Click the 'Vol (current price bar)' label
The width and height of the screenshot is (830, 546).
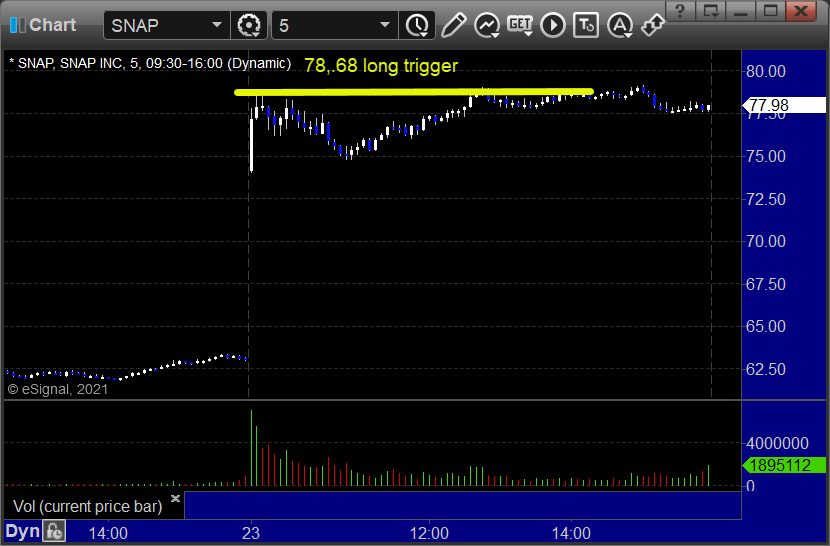click(87, 507)
